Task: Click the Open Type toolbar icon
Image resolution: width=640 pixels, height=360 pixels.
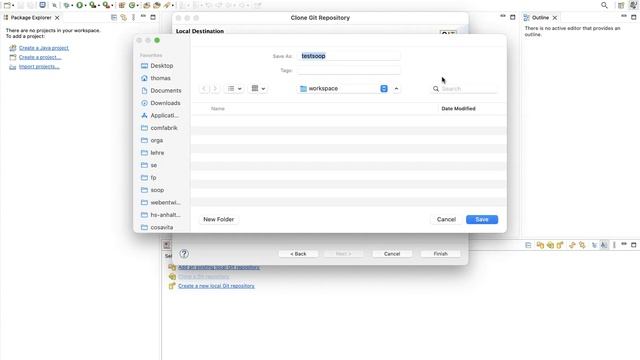Action: coord(147,5)
